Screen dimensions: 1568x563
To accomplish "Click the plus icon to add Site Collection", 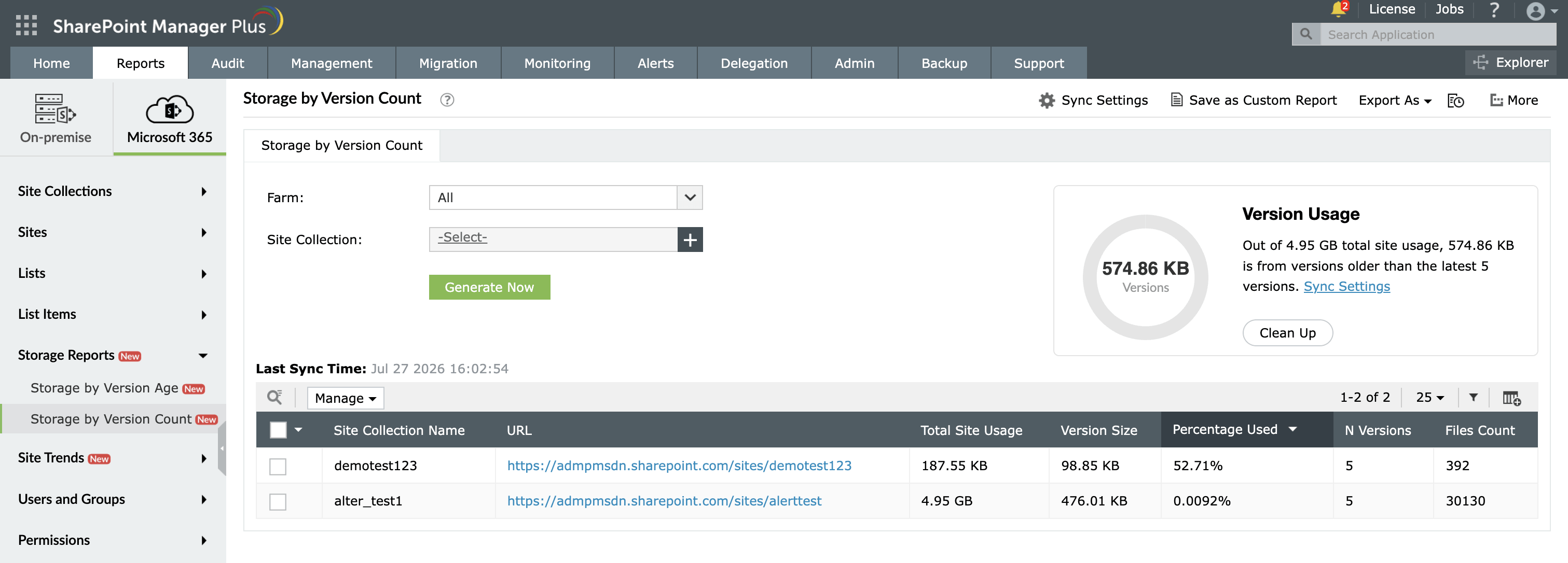I will coord(690,240).
